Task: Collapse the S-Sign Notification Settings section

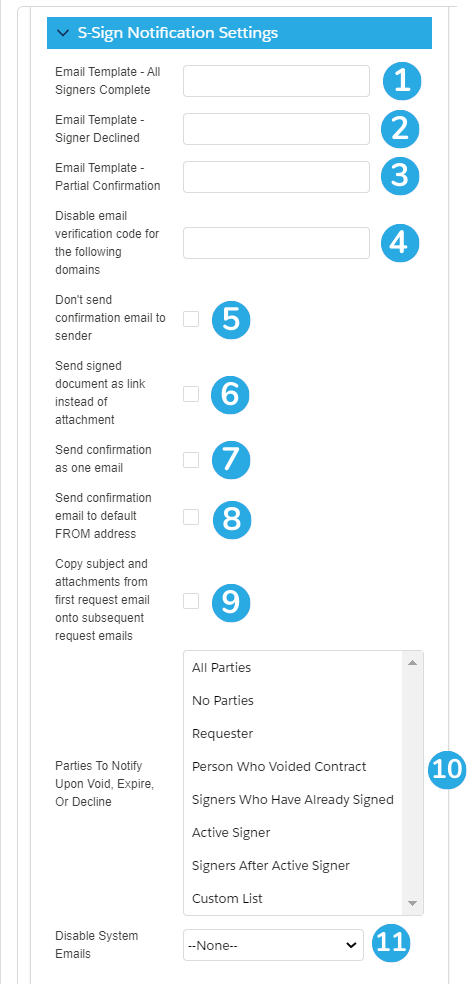Action: pyautogui.click(x=63, y=33)
